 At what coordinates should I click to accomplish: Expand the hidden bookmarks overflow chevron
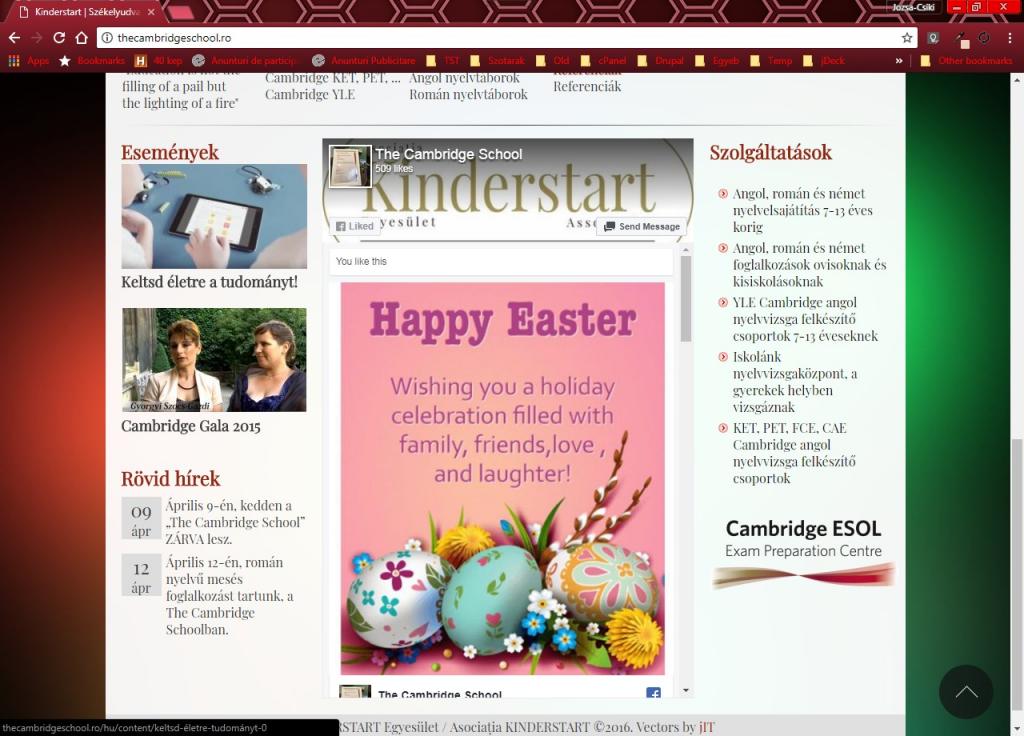coord(899,61)
